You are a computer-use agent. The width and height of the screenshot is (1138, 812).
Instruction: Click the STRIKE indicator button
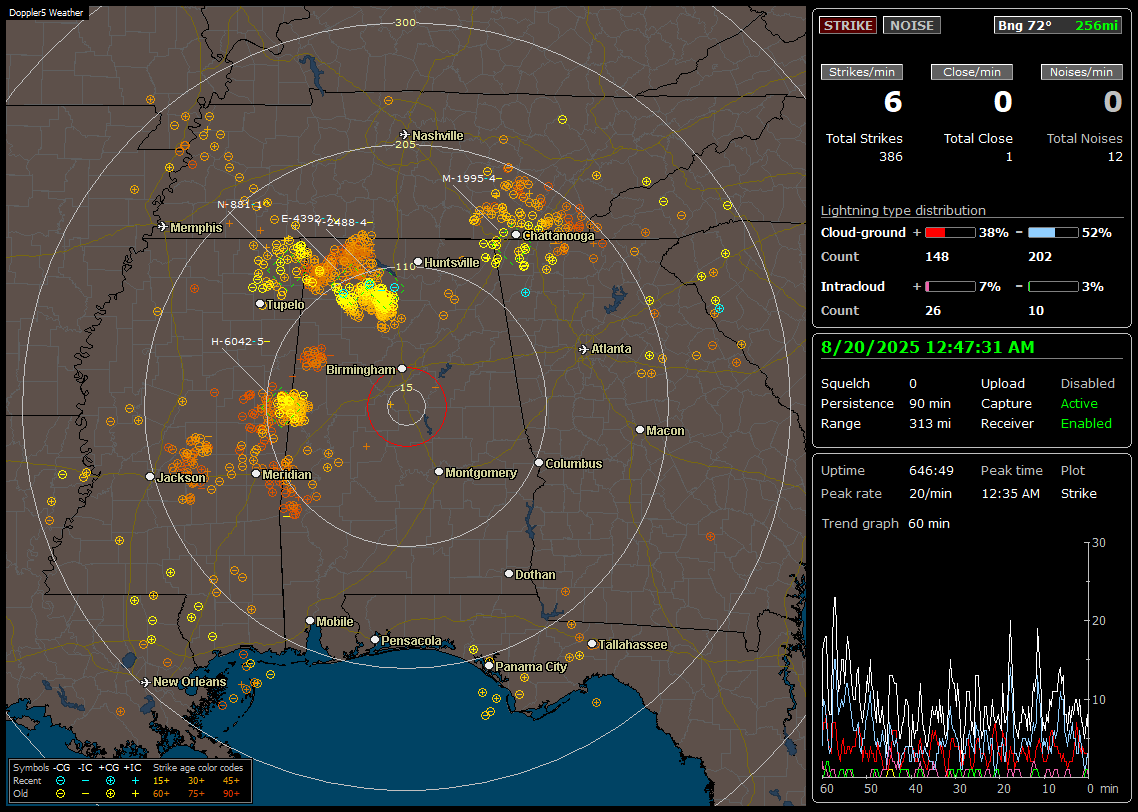[848, 25]
